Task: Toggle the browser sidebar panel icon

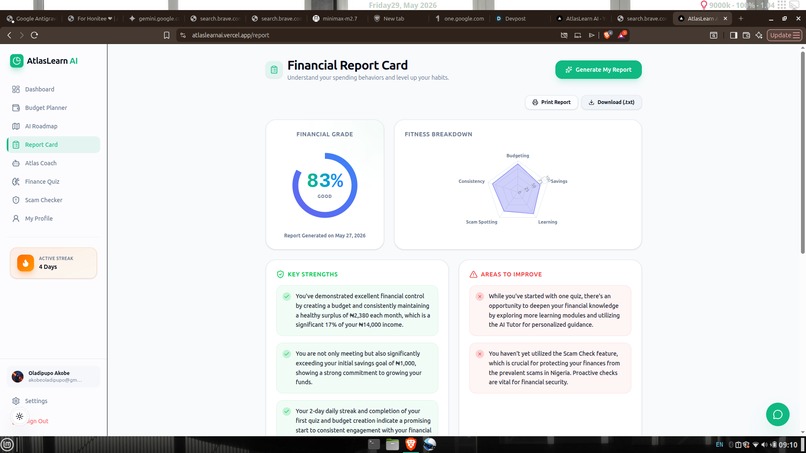Action: click(734, 35)
